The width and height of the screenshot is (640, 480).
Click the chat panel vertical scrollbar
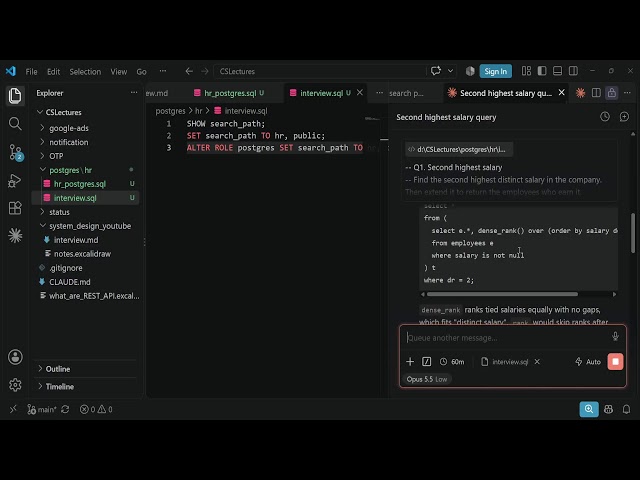pos(633,233)
